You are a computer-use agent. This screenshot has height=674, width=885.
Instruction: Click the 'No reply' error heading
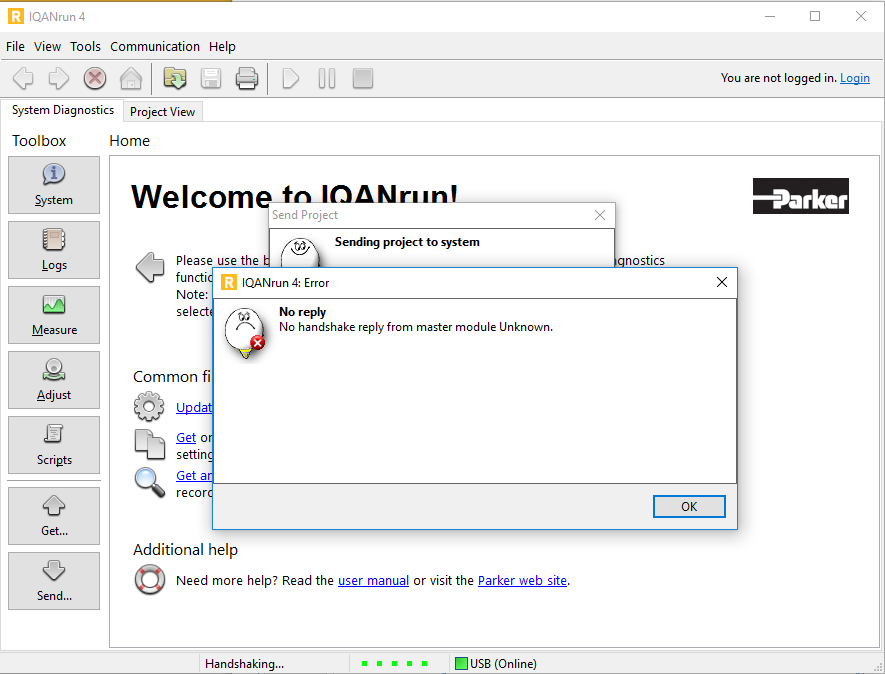coord(303,312)
